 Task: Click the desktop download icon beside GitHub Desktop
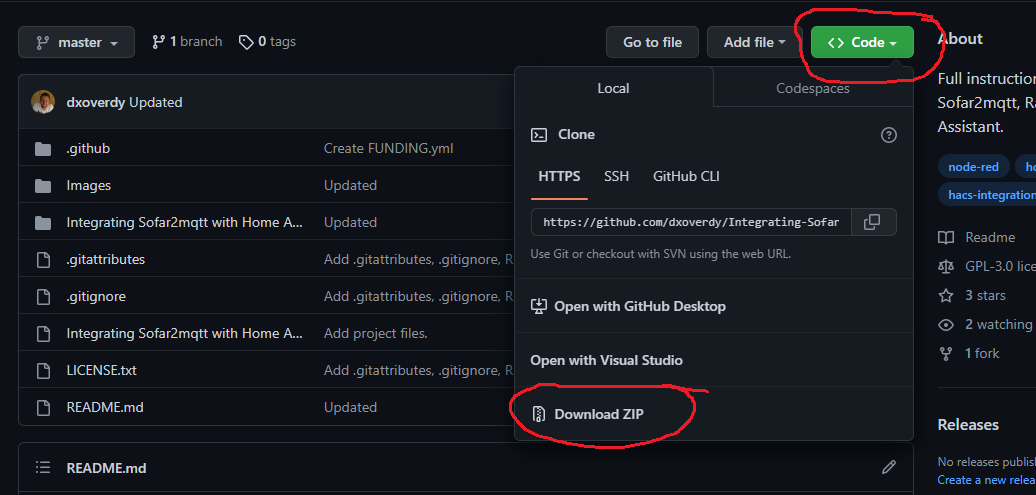pyautogui.click(x=539, y=306)
